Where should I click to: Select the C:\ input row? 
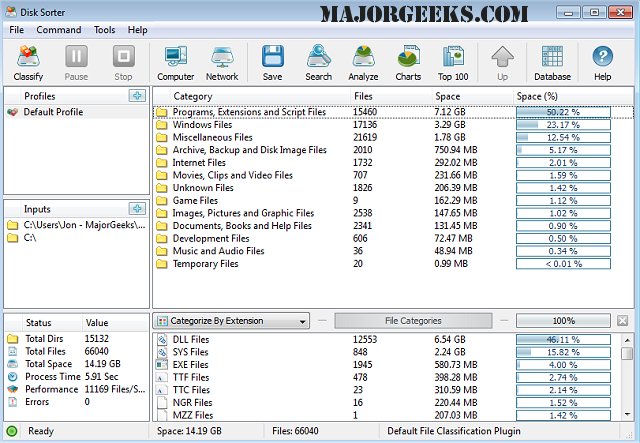coord(77,238)
